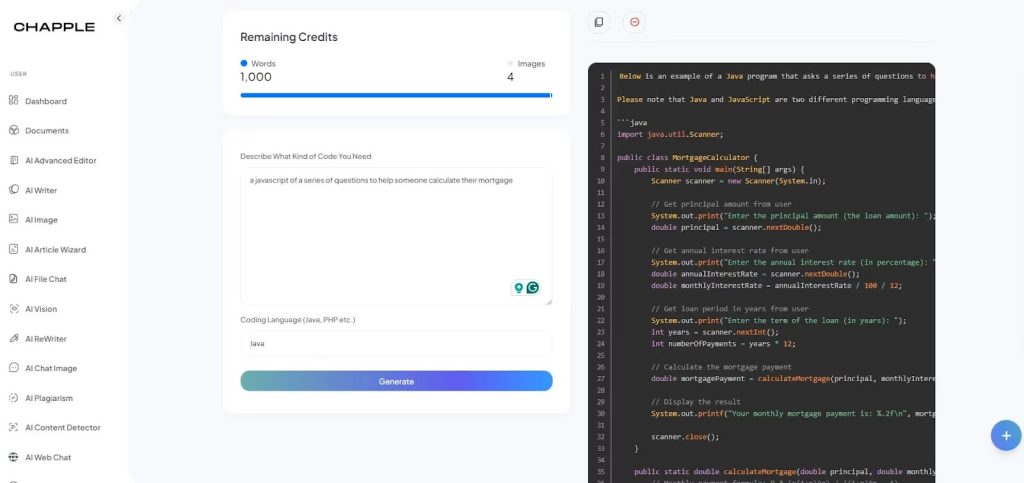Screen dimensions: 1024x483
Task: Click the Images legend gray dot
Action: coord(511,63)
